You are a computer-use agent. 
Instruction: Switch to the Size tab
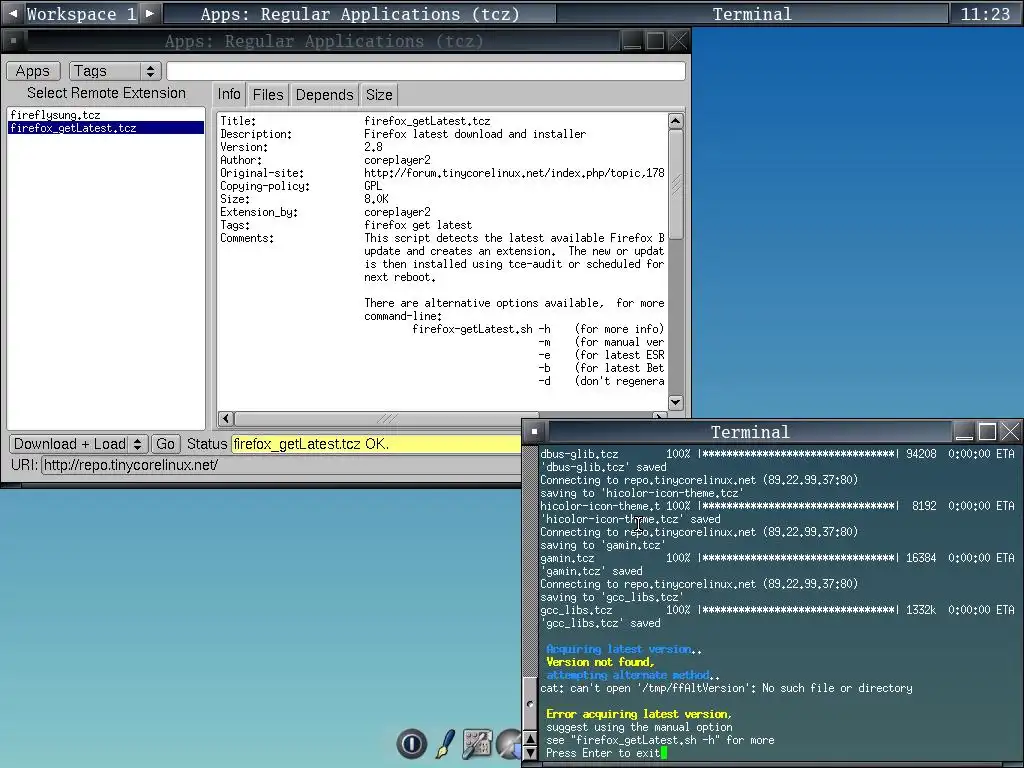tap(379, 95)
